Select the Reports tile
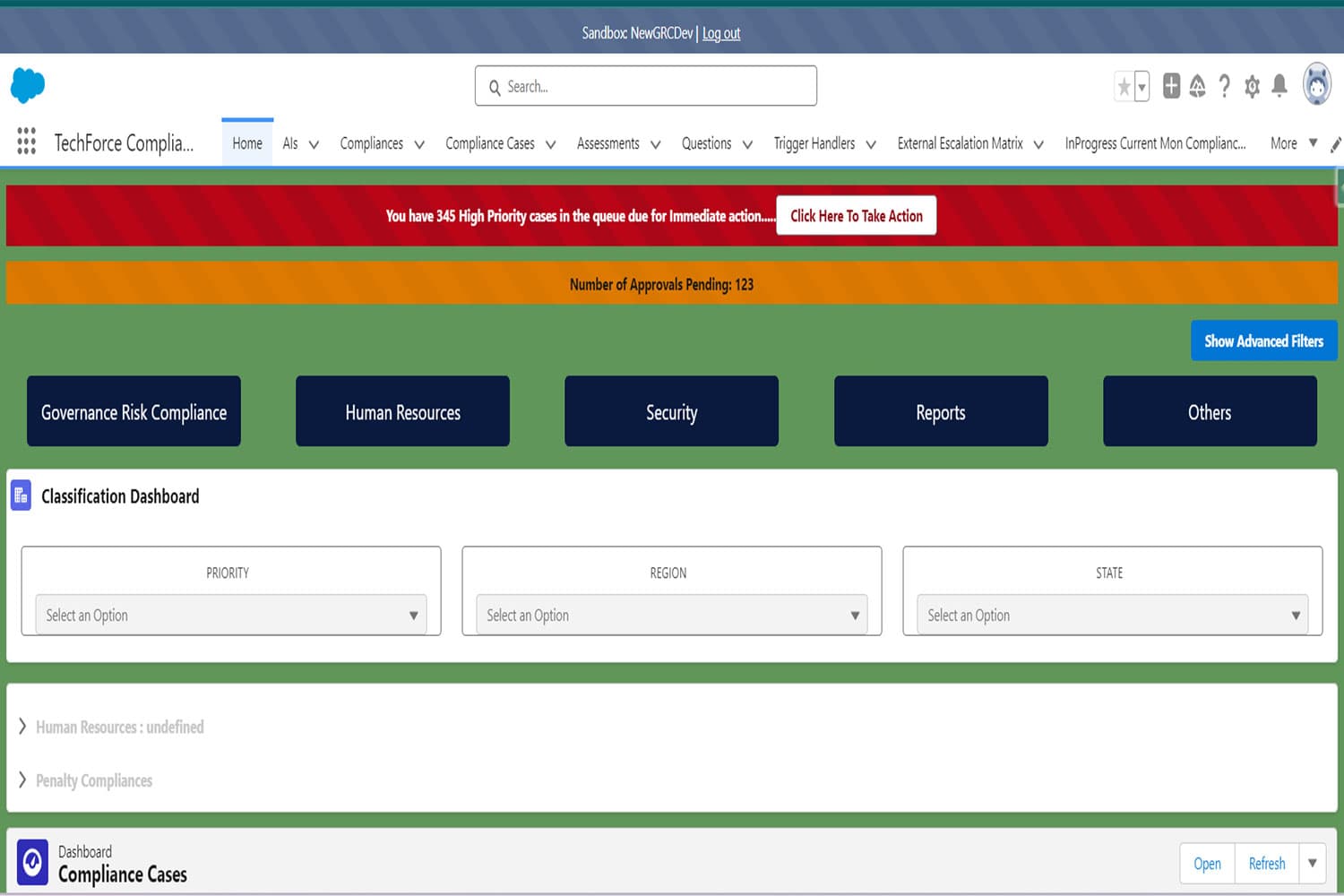This screenshot has width=1344, height=896. (x=941, y=411)
